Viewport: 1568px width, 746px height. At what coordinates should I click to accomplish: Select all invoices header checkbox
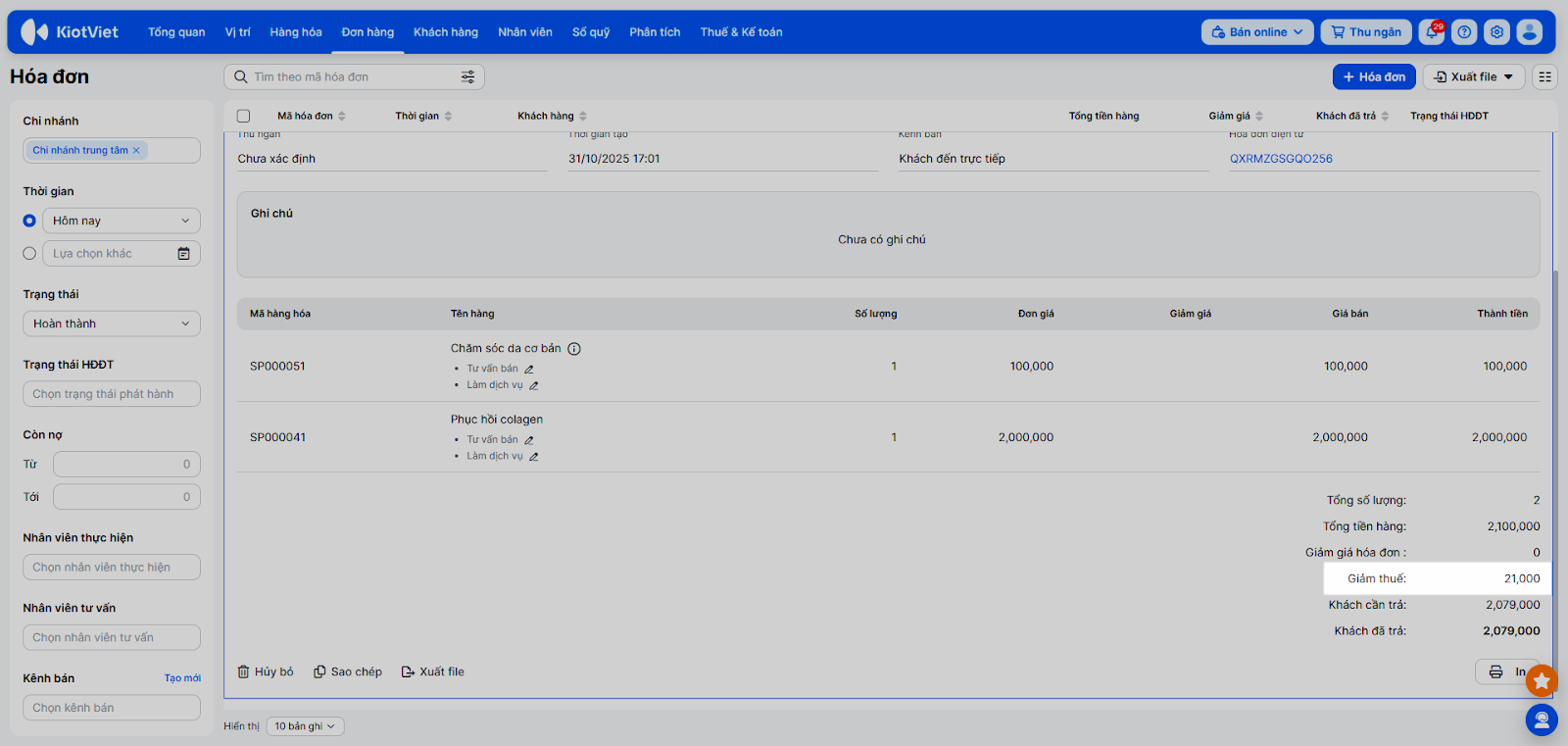pos(244,116)
